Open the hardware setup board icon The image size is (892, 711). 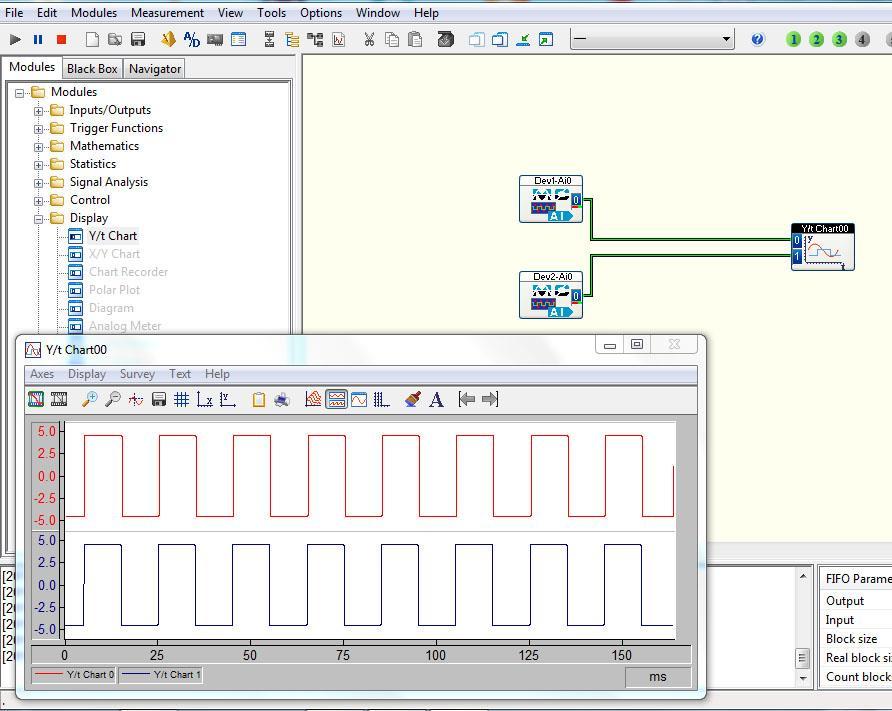tap(215, 39)
